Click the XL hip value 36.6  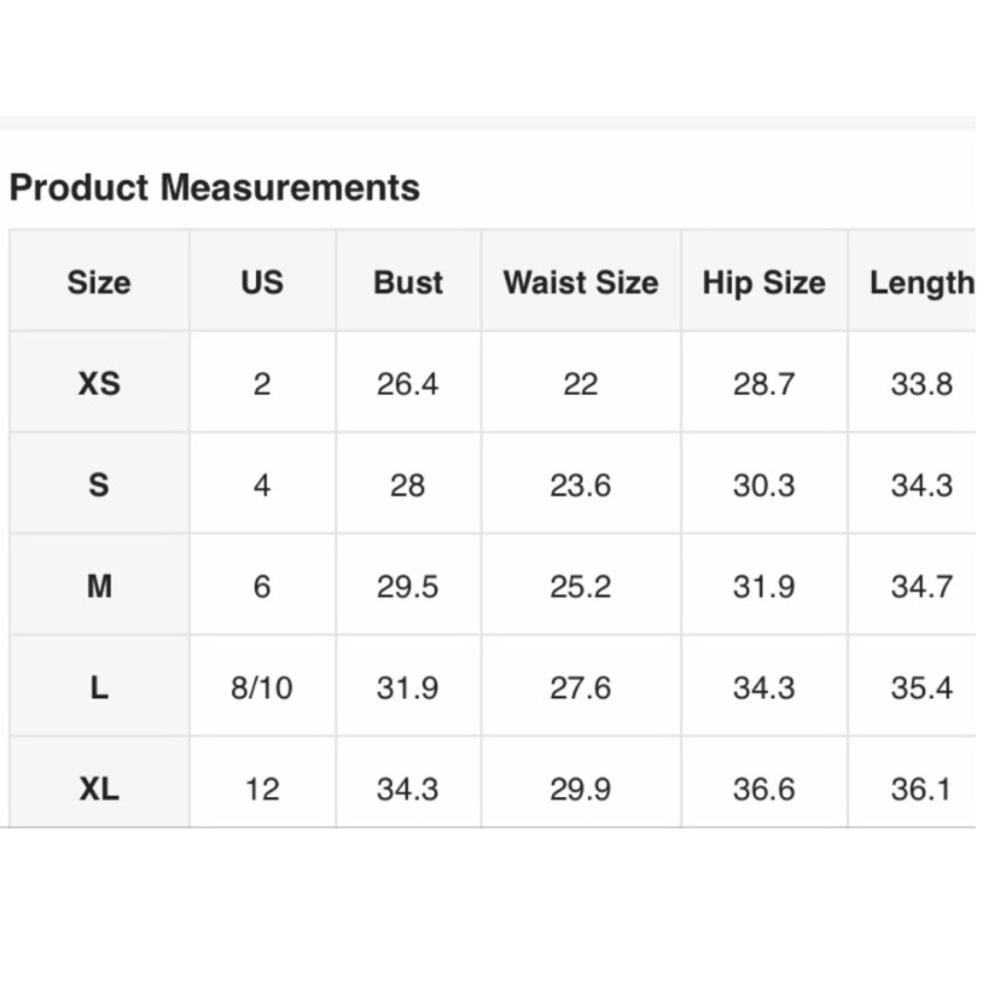764,789
